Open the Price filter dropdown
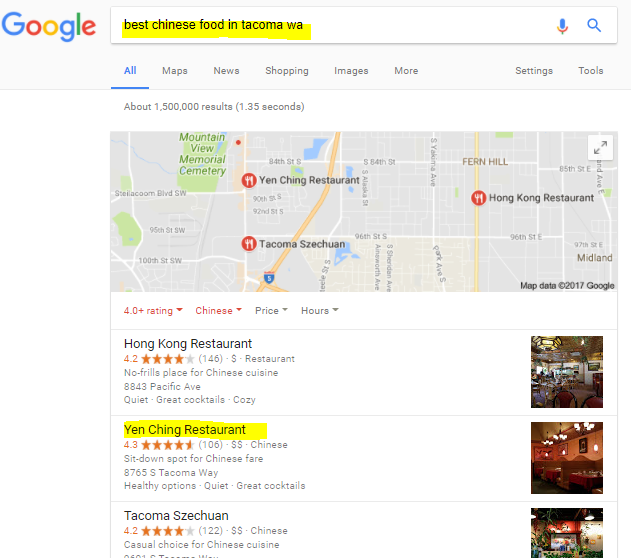The width and height of the screenshot is (631, 558). 271,311
